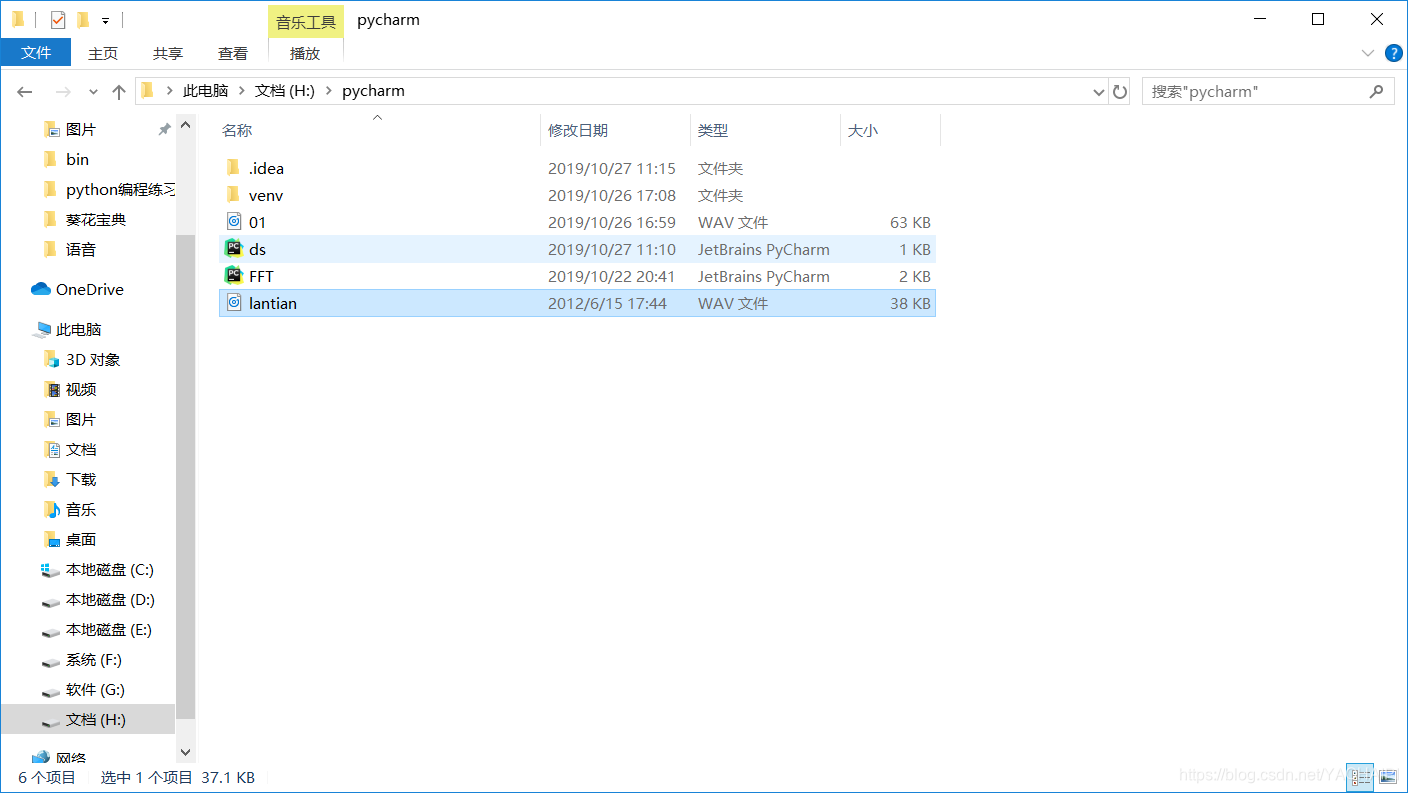Expand breadcrumb arrow after 此电脑
Viewport: 1408px width, 793px height.
(x=241, y=91)
